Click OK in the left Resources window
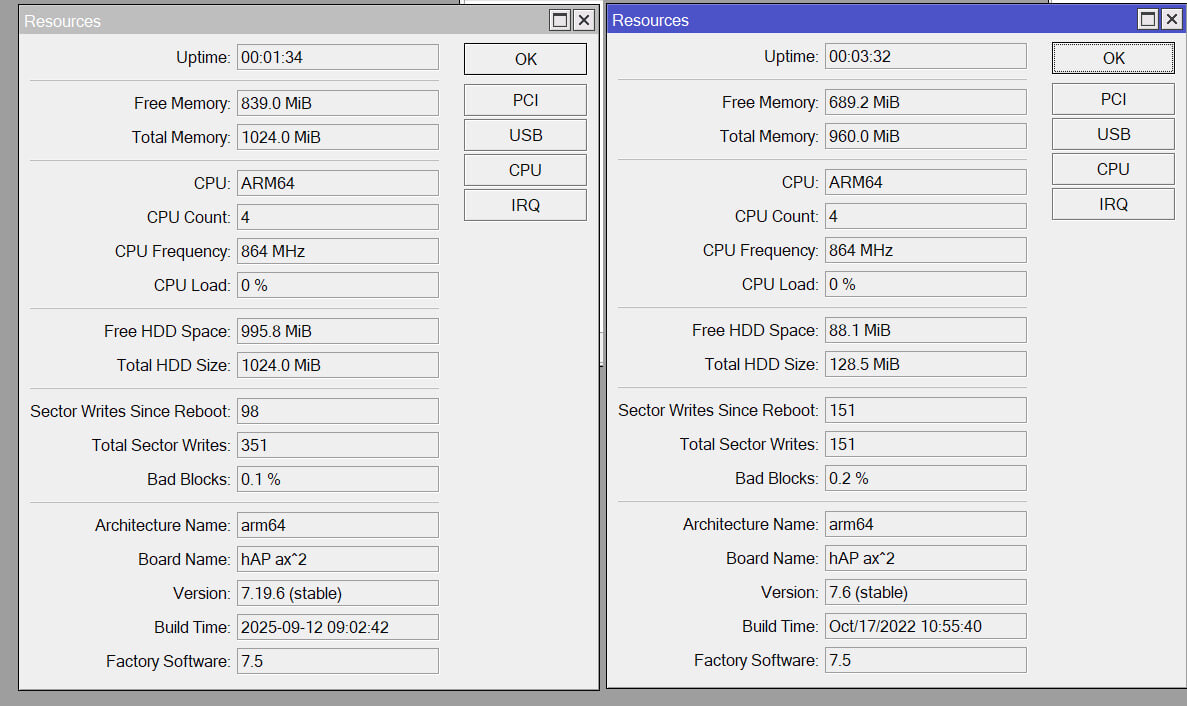 click(525, 59)
